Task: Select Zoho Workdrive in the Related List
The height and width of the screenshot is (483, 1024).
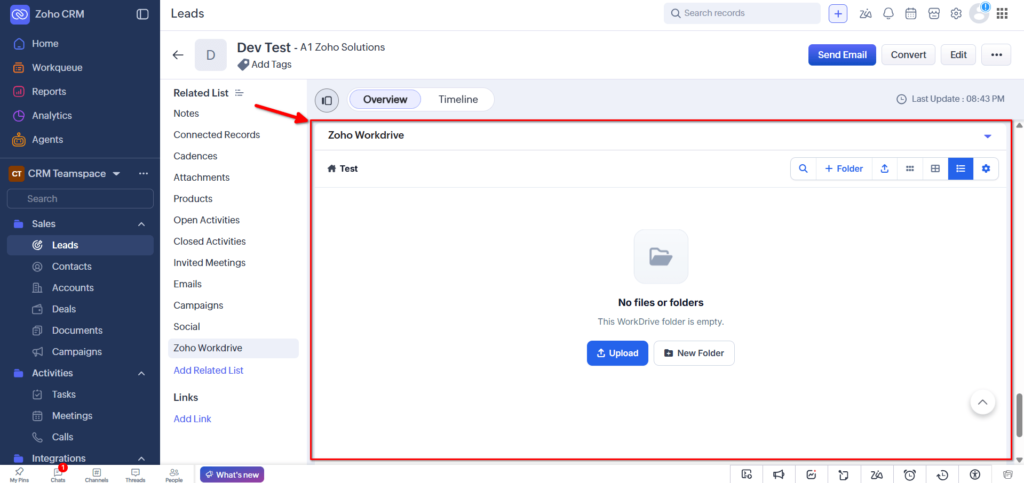Action: [x=233, y=348]
